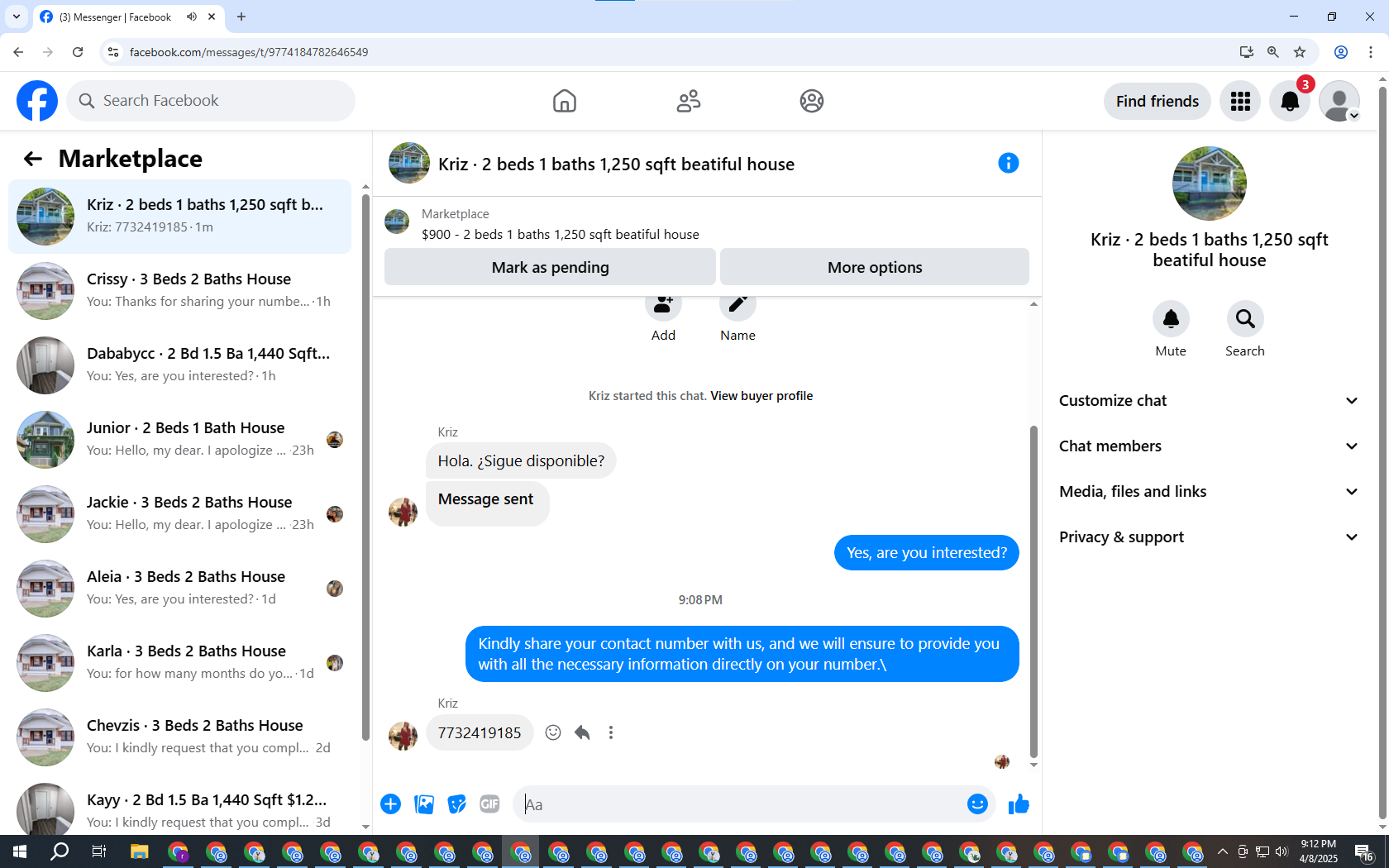Screen dimensions: 1389x868
Task: Open emoji picker in message box
Action: (x=977, y=804)
